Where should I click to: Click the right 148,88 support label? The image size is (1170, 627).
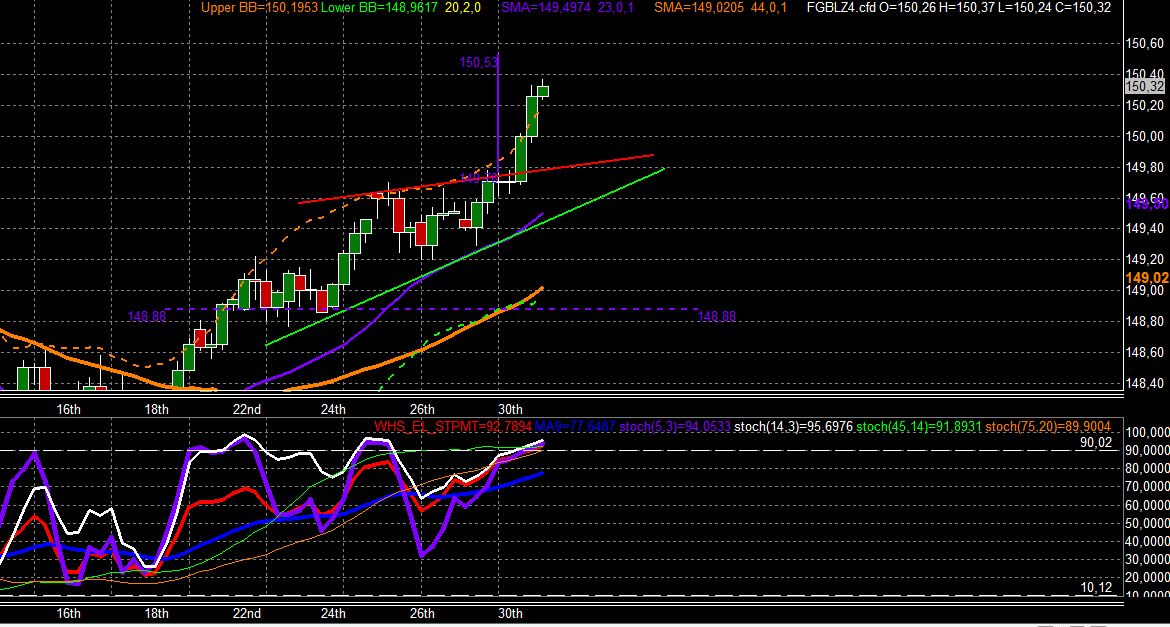(716, 316)
